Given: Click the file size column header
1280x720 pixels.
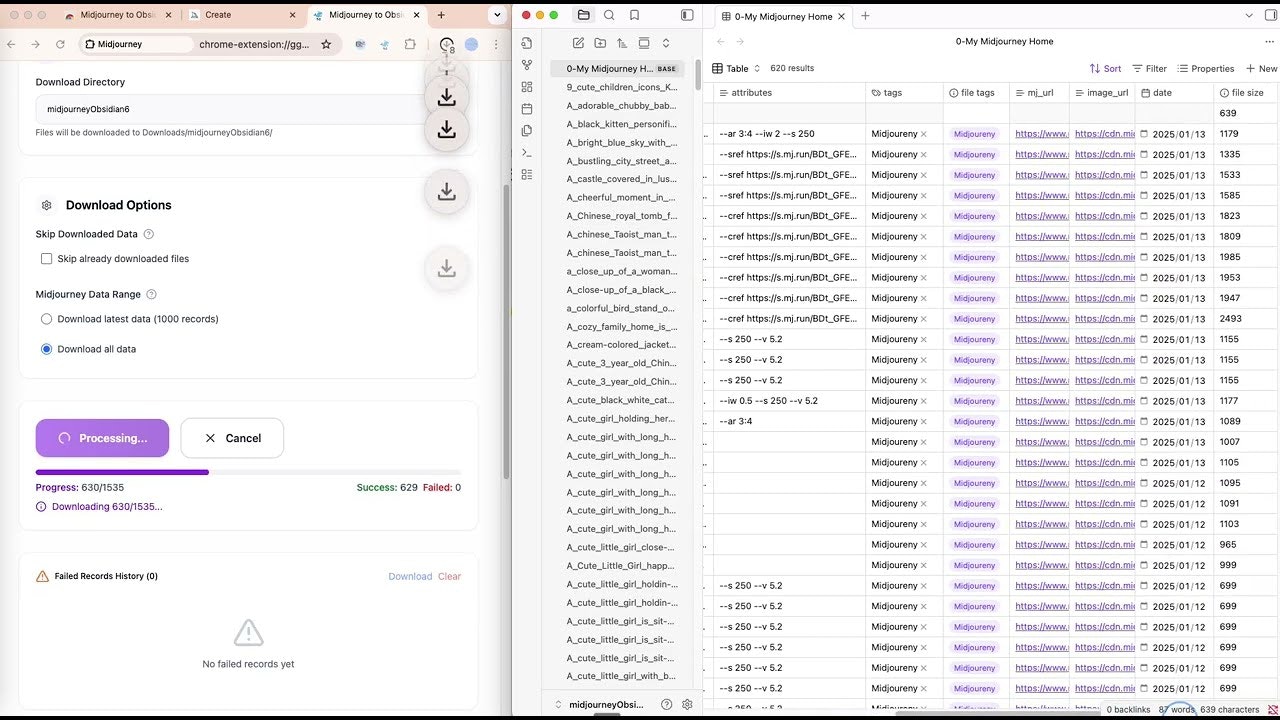Looking at the screenshot, I should point(1246,92).
